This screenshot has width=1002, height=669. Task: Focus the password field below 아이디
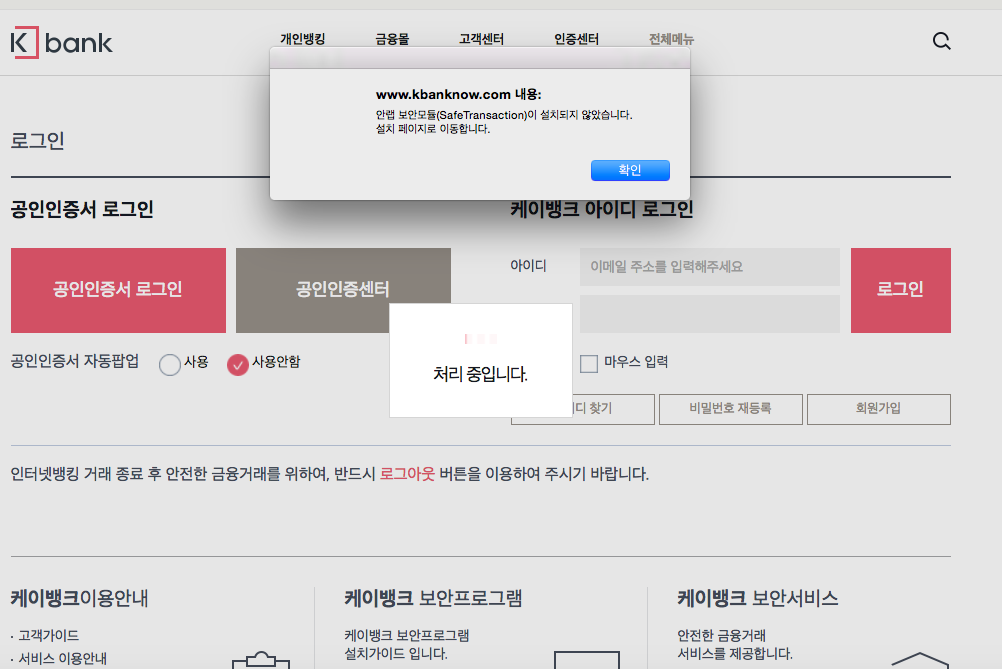tap(710, 314)
